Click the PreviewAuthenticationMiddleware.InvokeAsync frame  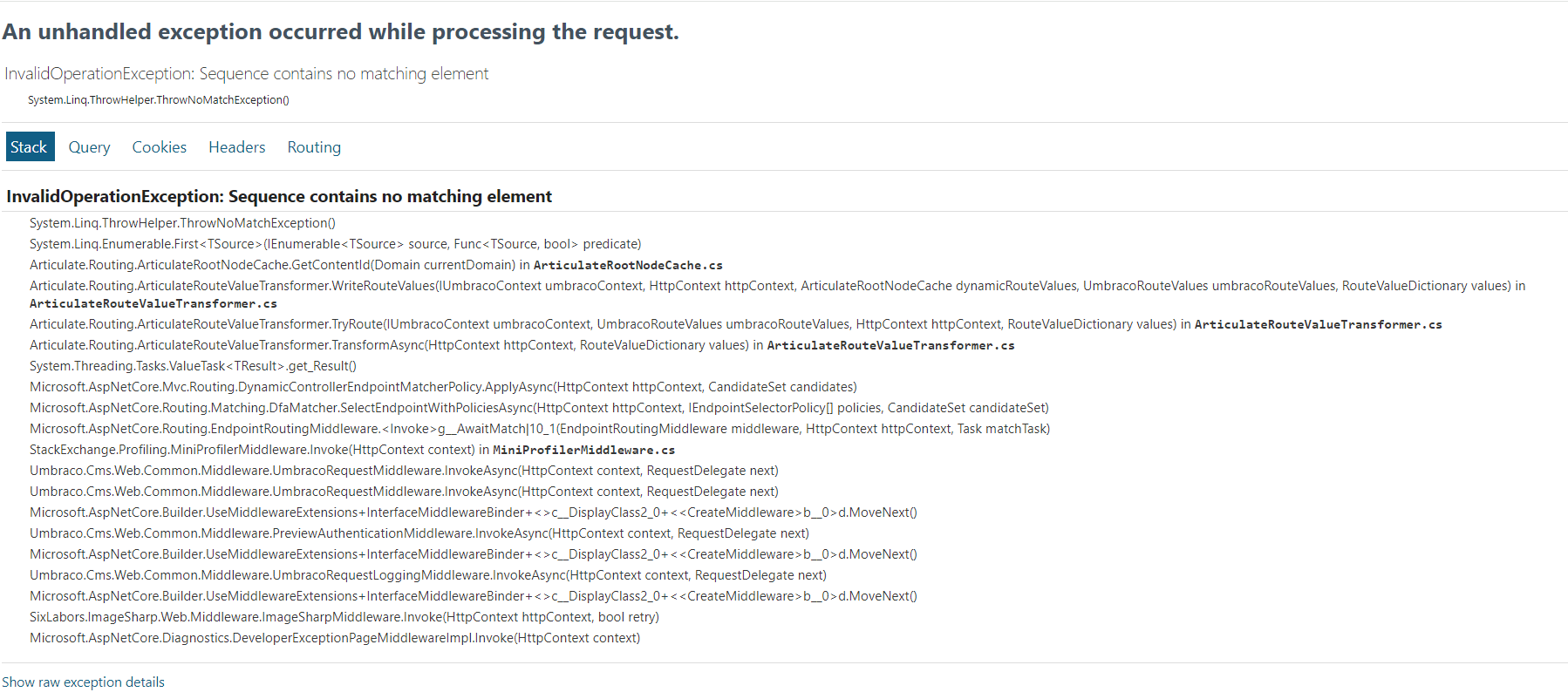[x=419, y=533]
